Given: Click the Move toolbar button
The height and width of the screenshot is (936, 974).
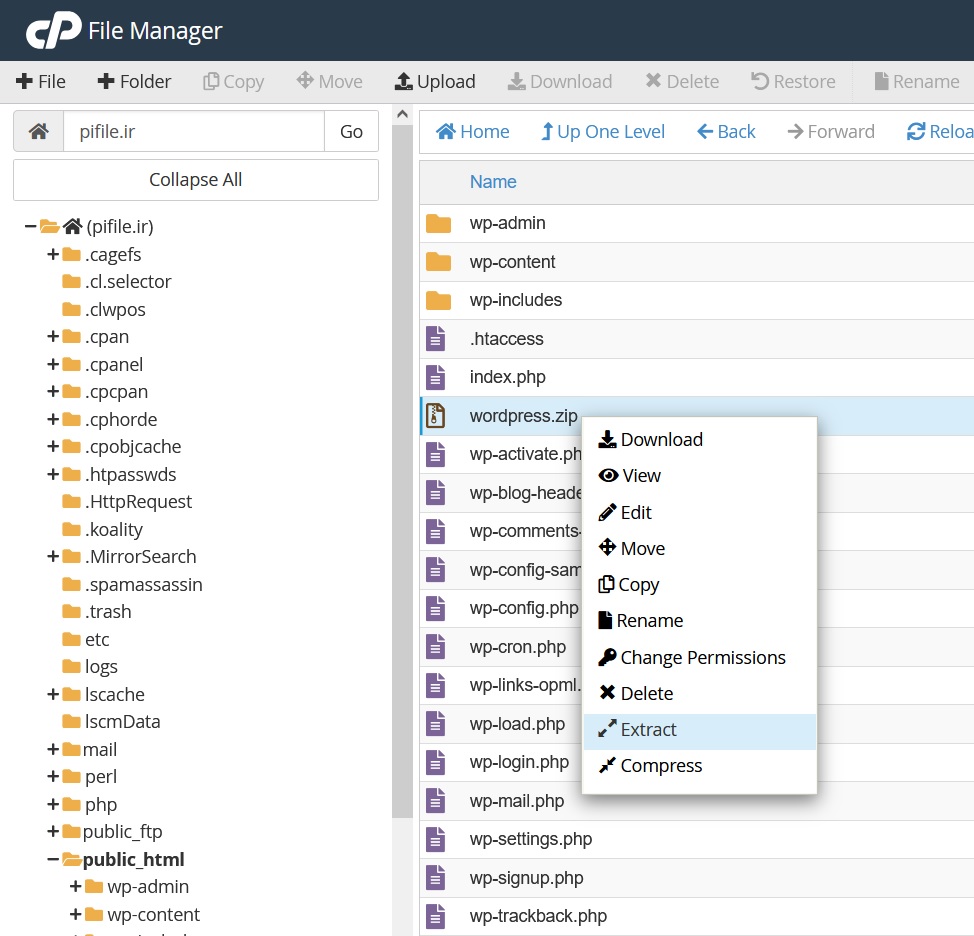Looking at the screenshot, I should tap(329, 81).
